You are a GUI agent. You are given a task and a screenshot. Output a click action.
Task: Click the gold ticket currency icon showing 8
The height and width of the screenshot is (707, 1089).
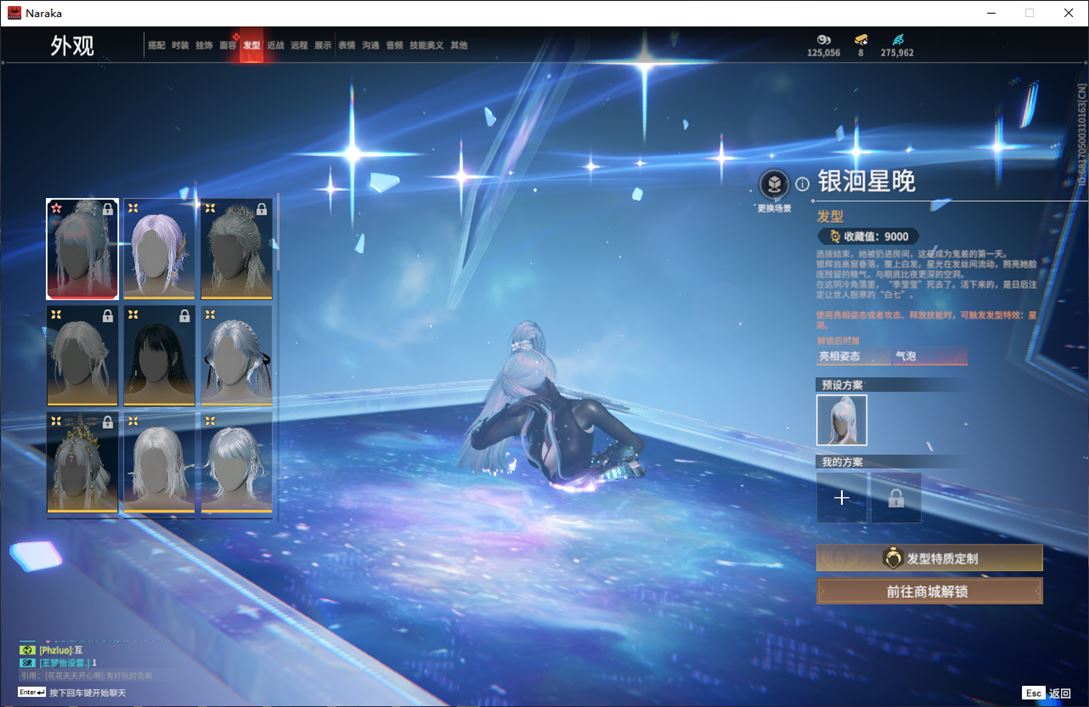coord(861,40)
